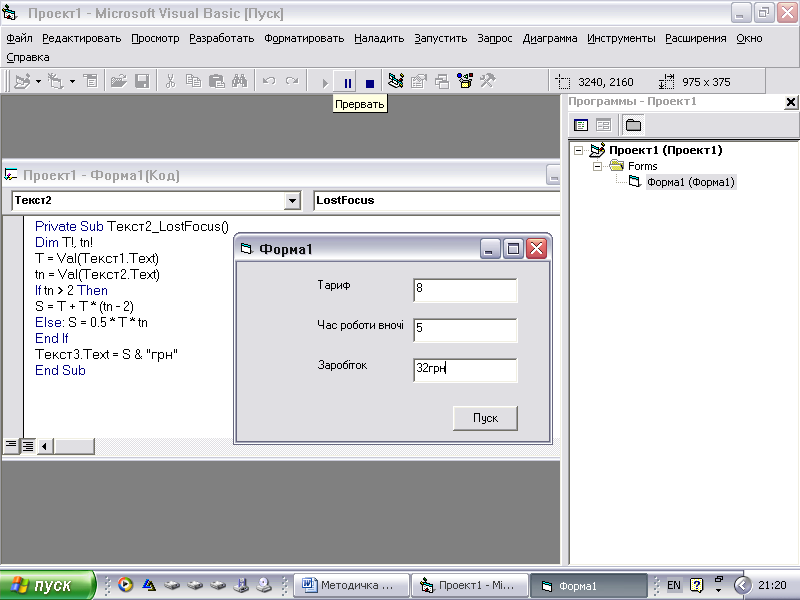This screenshot has height=600, width=800.
Task: Click the Add Form toolbar icon
Action: pos(55,81)
